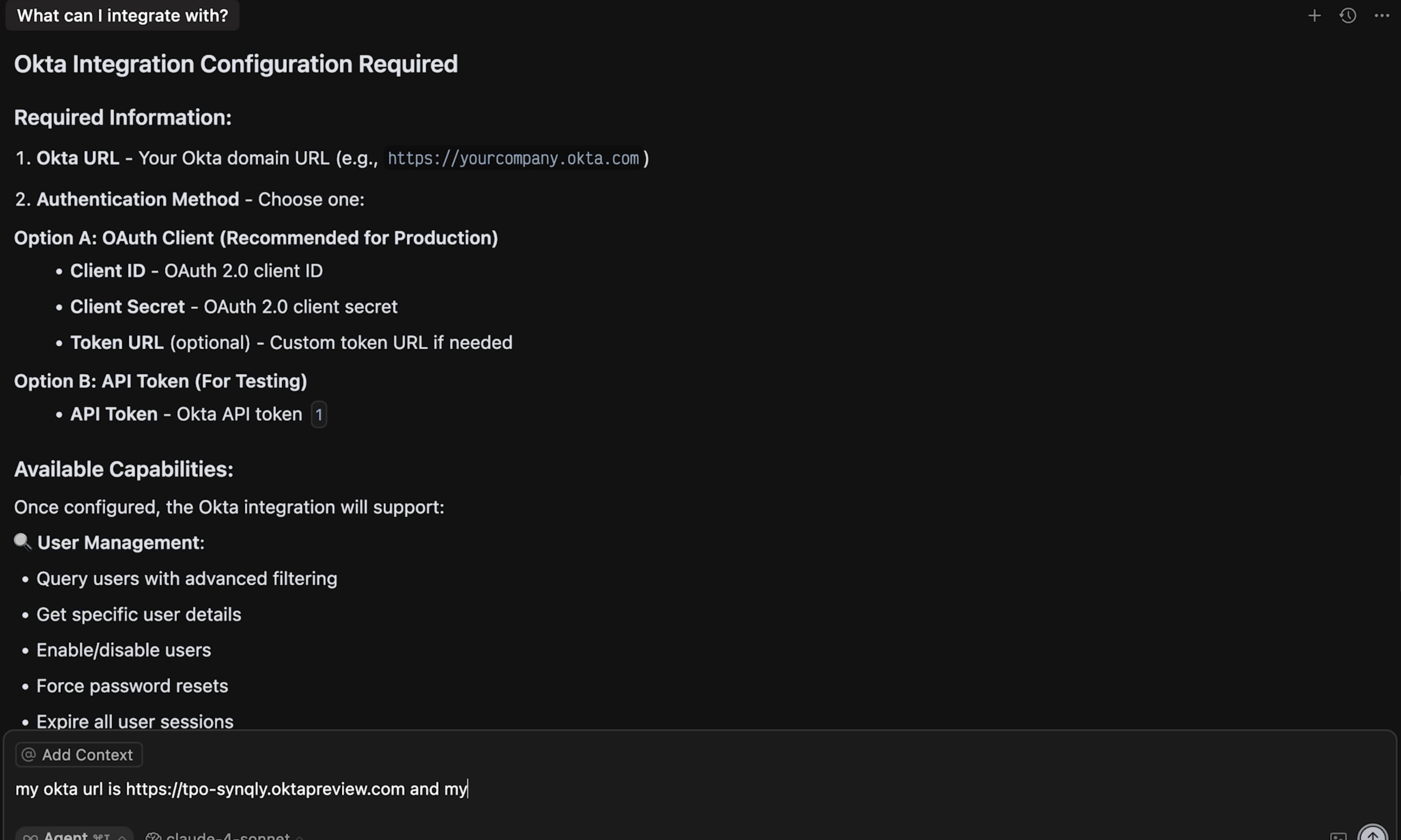Click the Option A OAuth Client heading
Viewport: 1401px width, 840px height.
(x=256, y=238)
